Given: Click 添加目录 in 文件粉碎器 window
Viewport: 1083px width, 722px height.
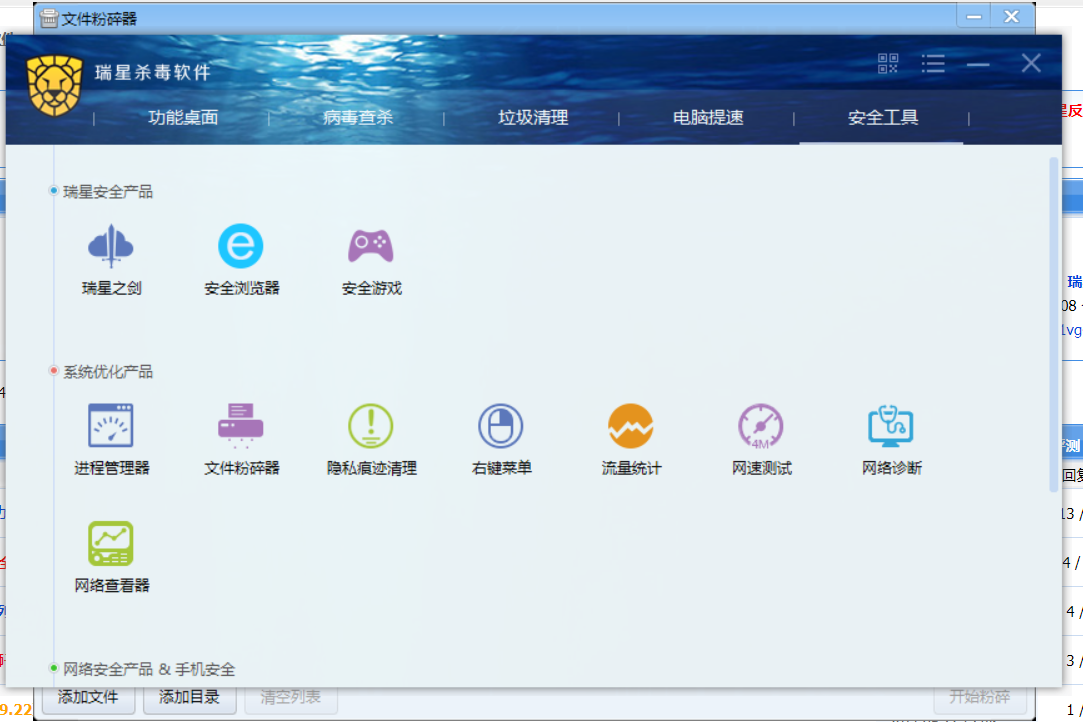Looking at the screenshot, I should [189, 699].
